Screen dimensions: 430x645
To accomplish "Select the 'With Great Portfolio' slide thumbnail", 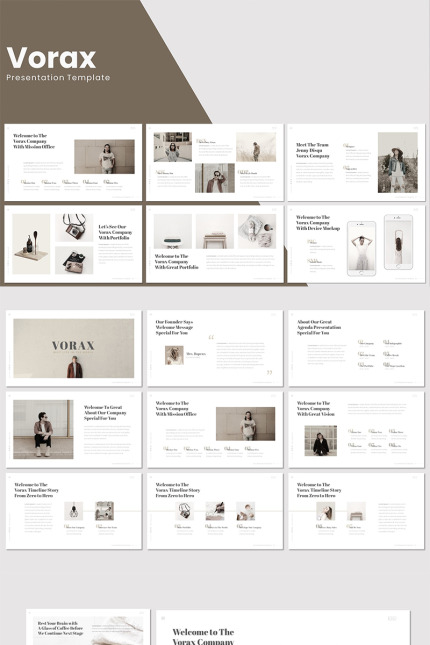I will (215, 244).
